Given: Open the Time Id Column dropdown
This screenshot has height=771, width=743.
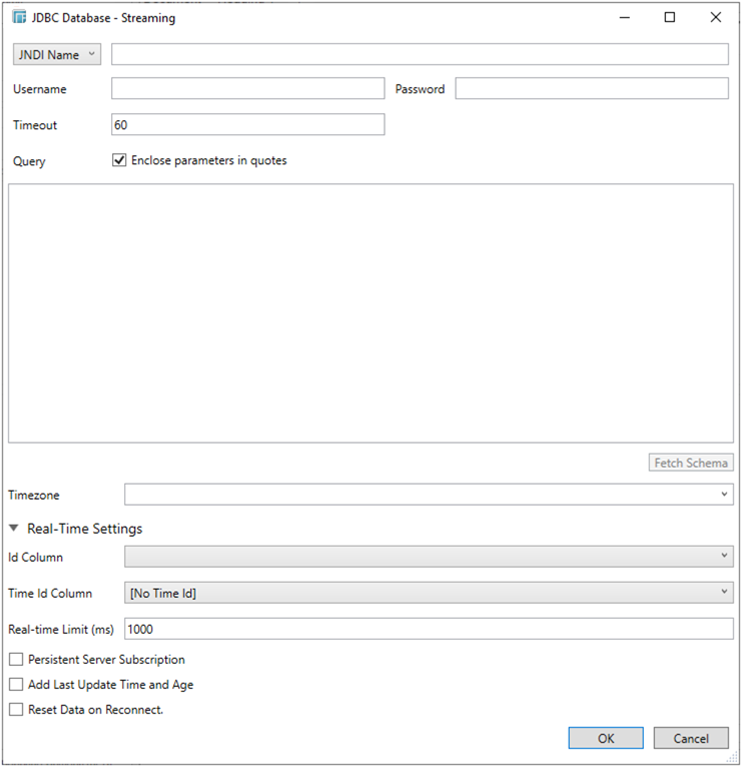Looking at the screenshot, I should pos(428,593).
